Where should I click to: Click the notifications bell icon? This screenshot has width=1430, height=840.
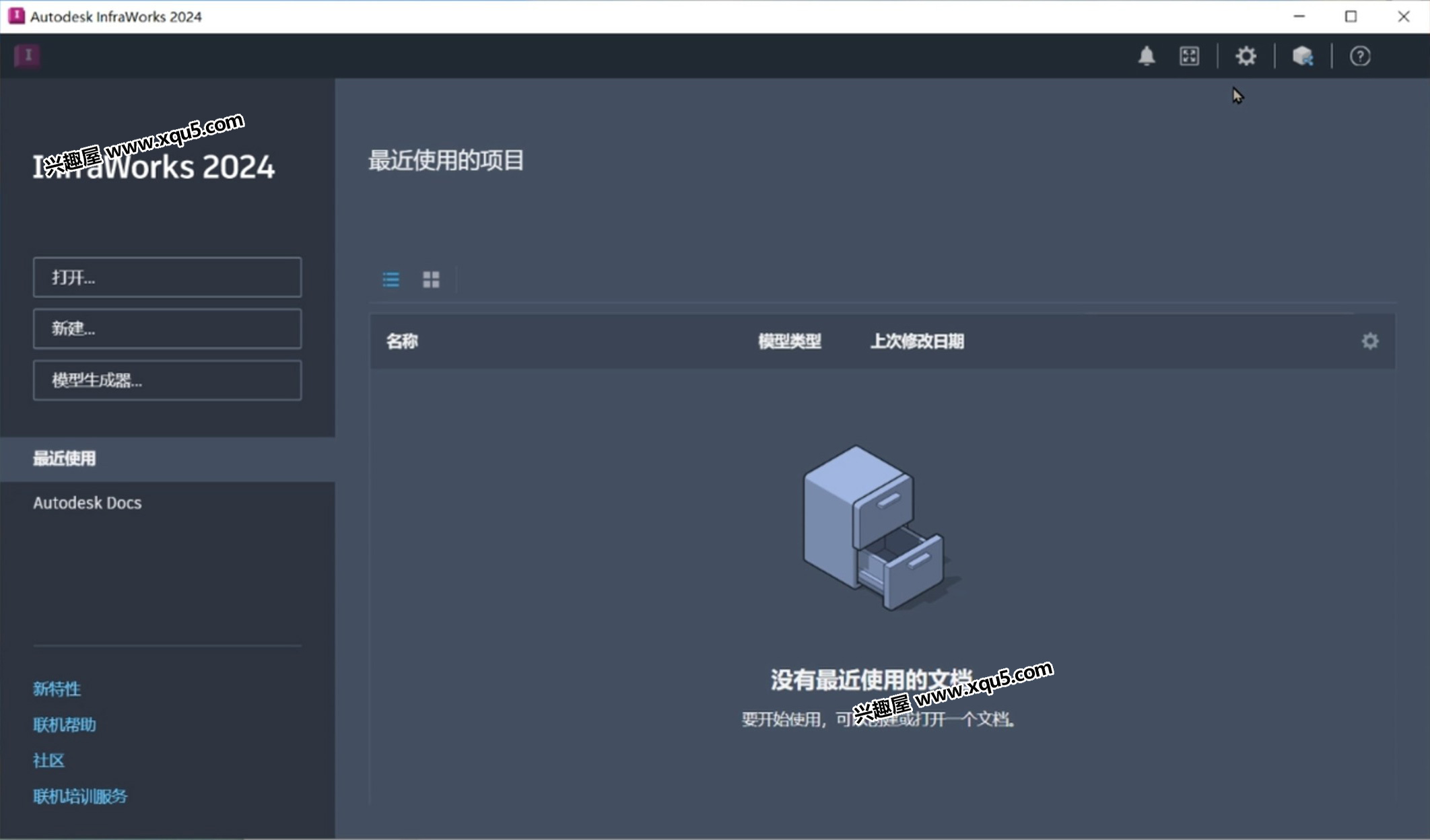(1147, 56)
